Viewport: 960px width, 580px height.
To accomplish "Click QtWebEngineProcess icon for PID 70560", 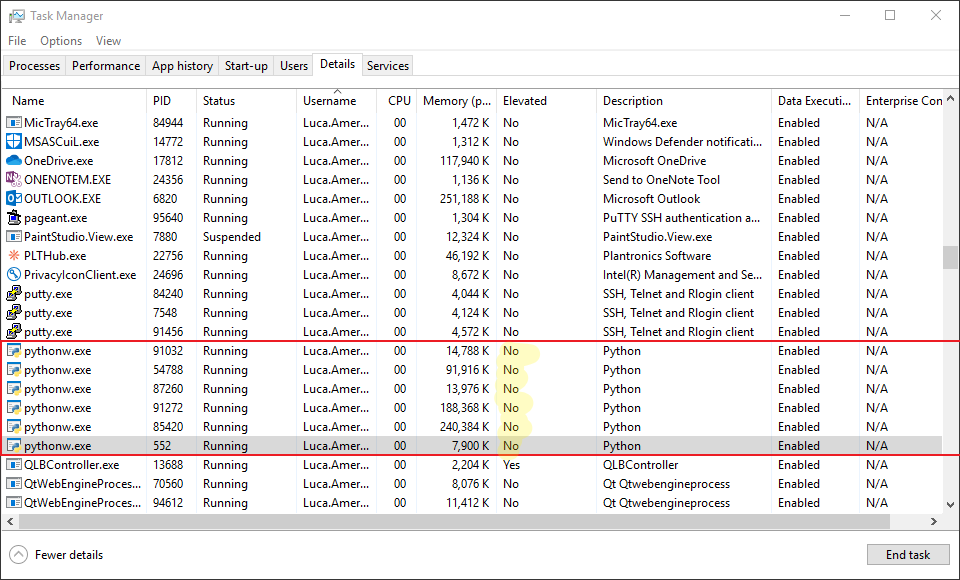I will point(13,484).
